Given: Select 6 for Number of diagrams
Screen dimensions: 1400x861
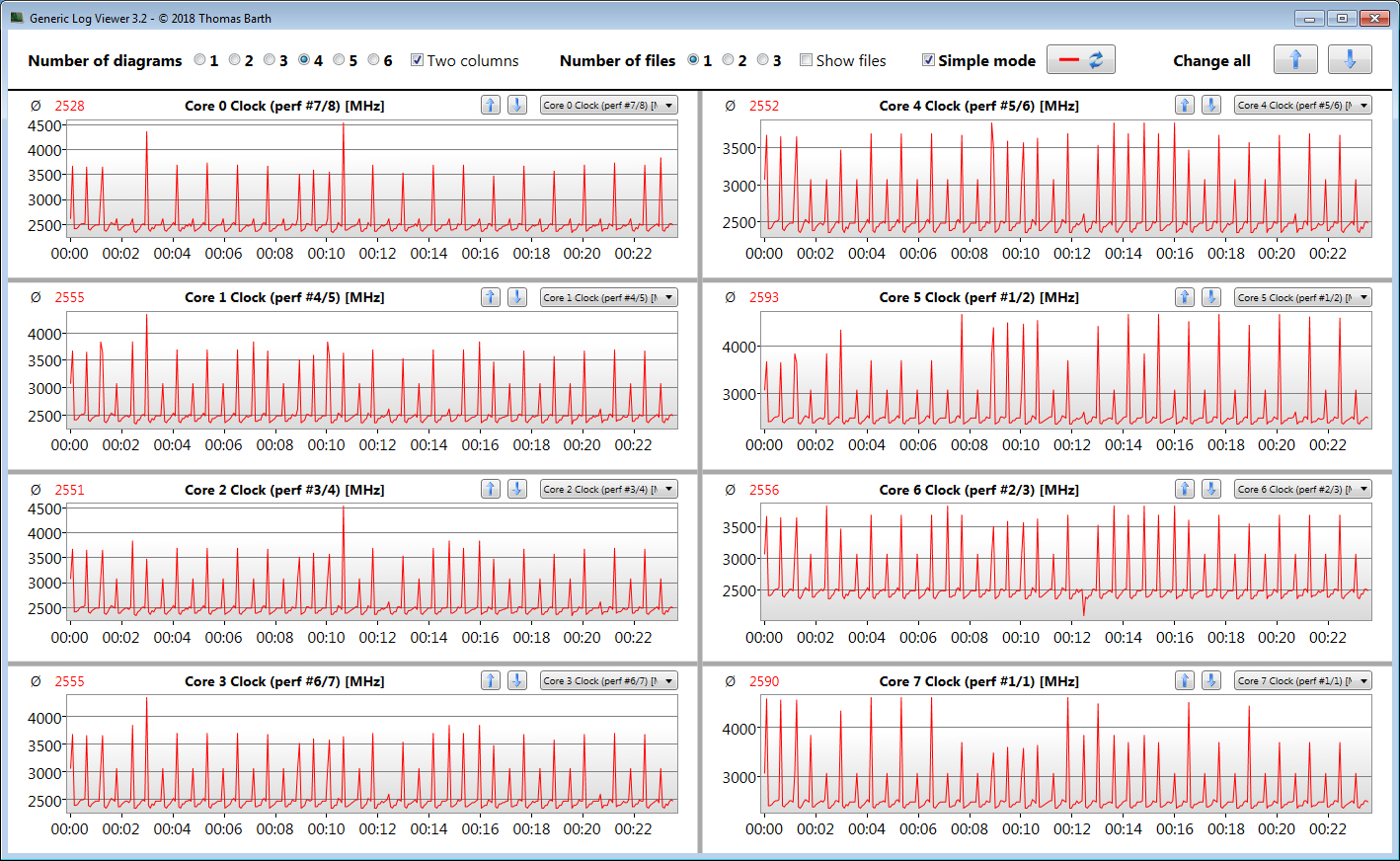Looking at the screenshot, I should (374, 60).
